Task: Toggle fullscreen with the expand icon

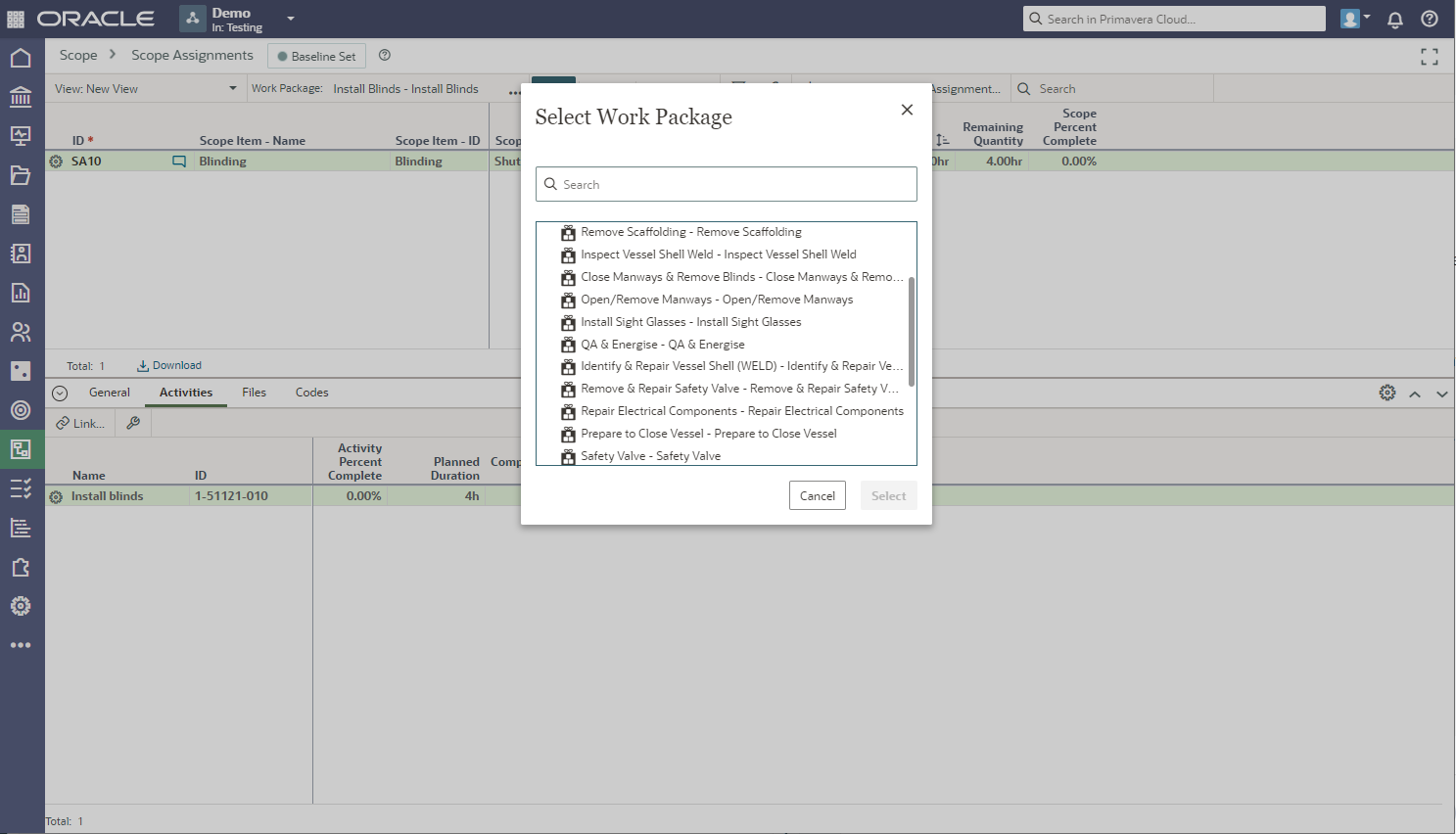Action: click(x=1429, y=57)
